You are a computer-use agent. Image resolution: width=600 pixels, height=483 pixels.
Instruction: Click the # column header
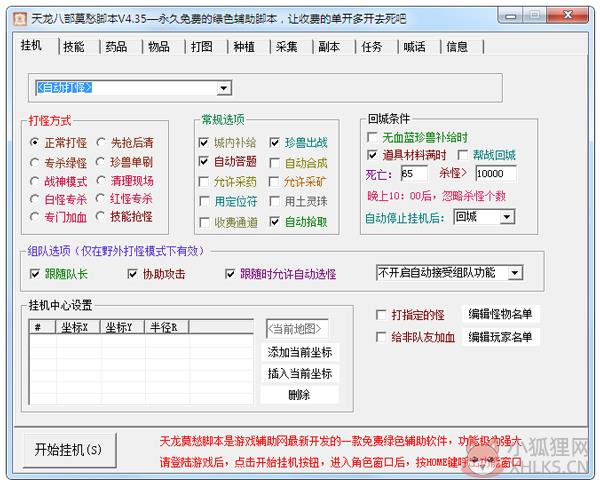pos(43,327)
